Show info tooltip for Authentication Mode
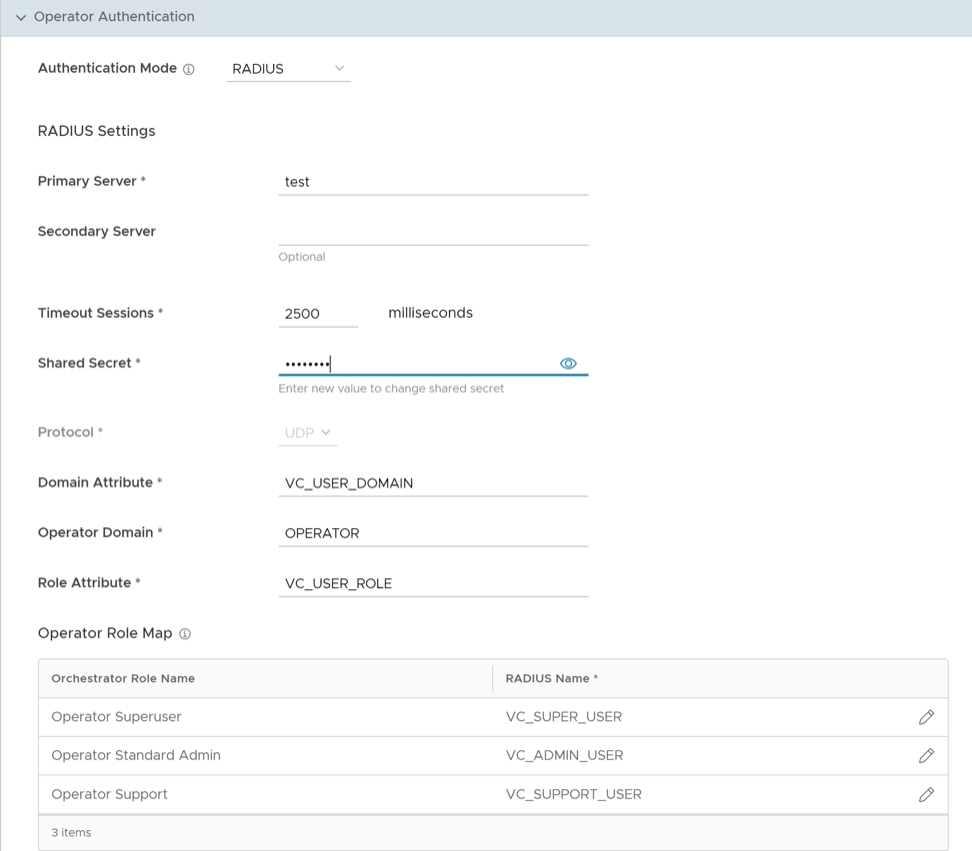This screenshot has height=851, width=972. pyautogui.click(x=189, y=69)
